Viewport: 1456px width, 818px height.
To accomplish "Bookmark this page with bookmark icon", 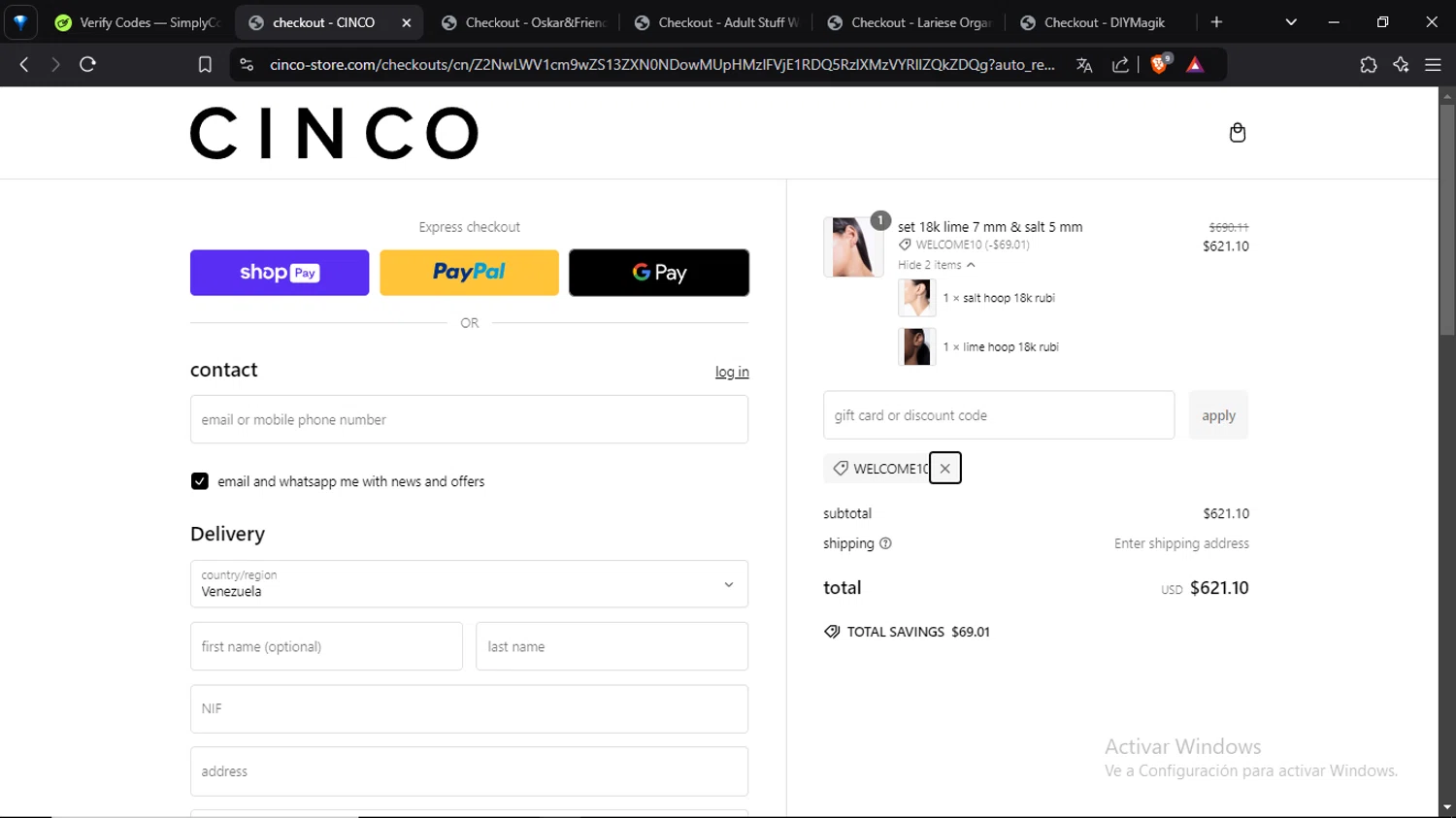I will [x=205, y=64].
